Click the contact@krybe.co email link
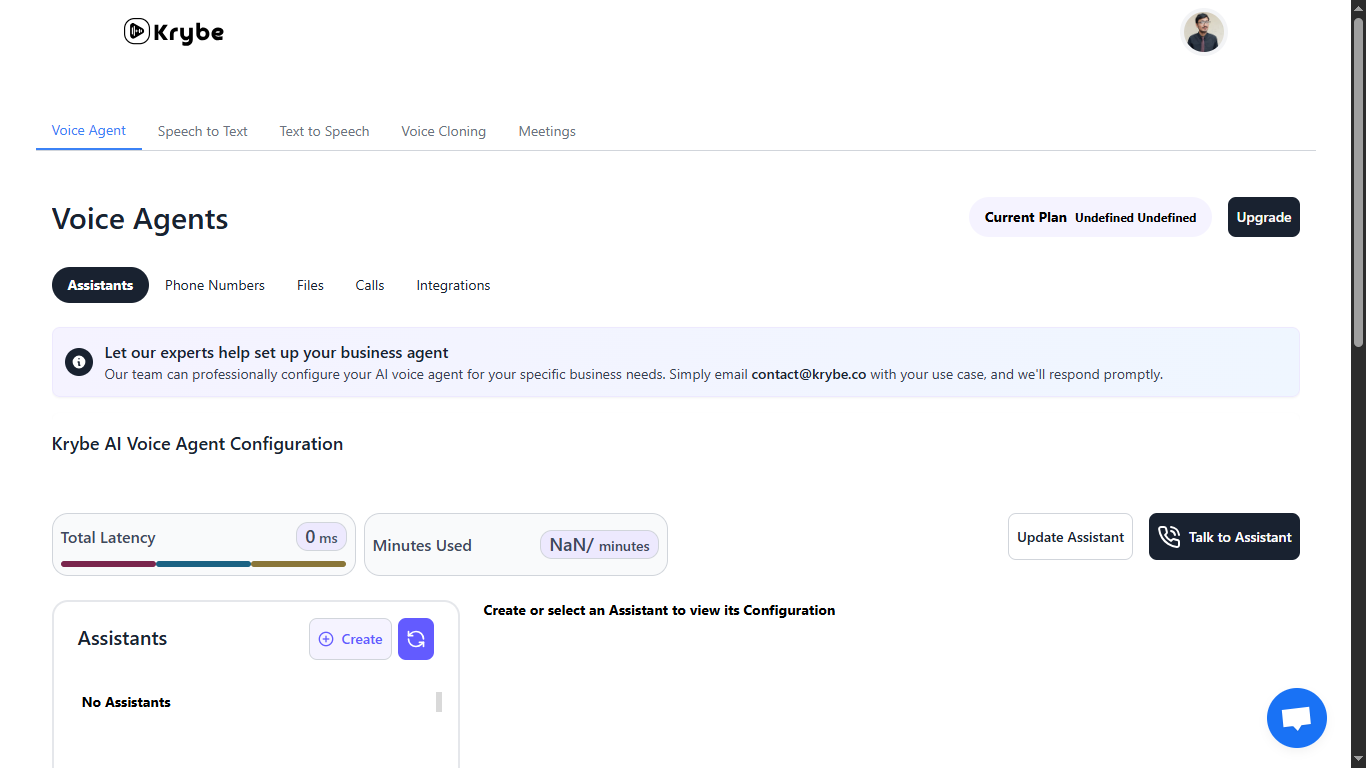The image size is (1366, 768). 808,375
